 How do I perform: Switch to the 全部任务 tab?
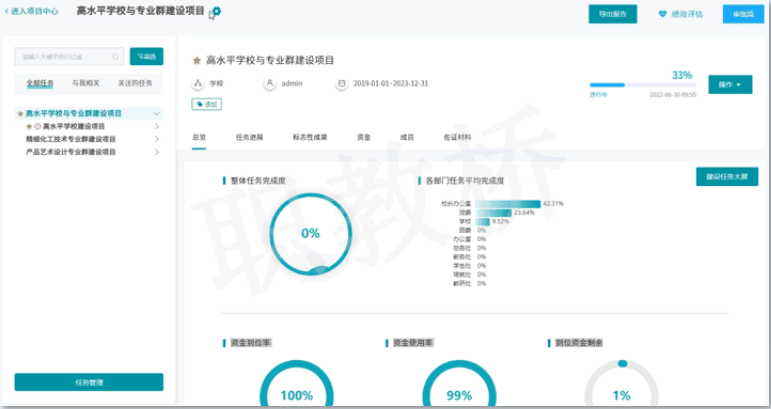click(x=40, y=83)
